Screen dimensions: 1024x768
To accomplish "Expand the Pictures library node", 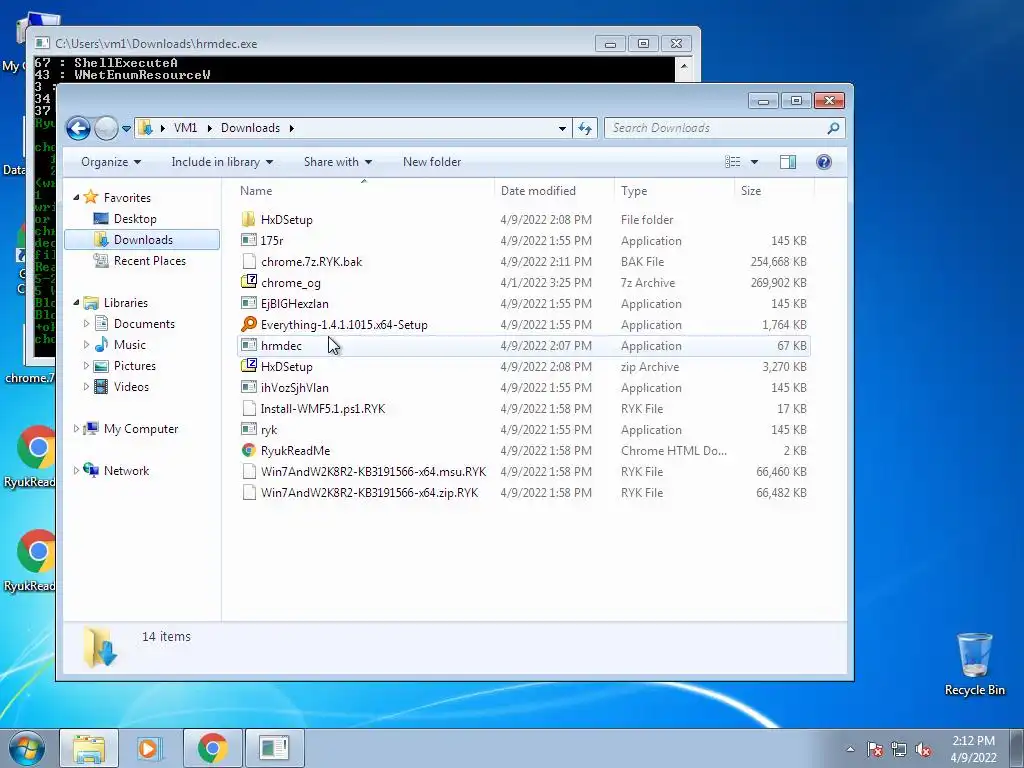I will (x=86, y=366).
